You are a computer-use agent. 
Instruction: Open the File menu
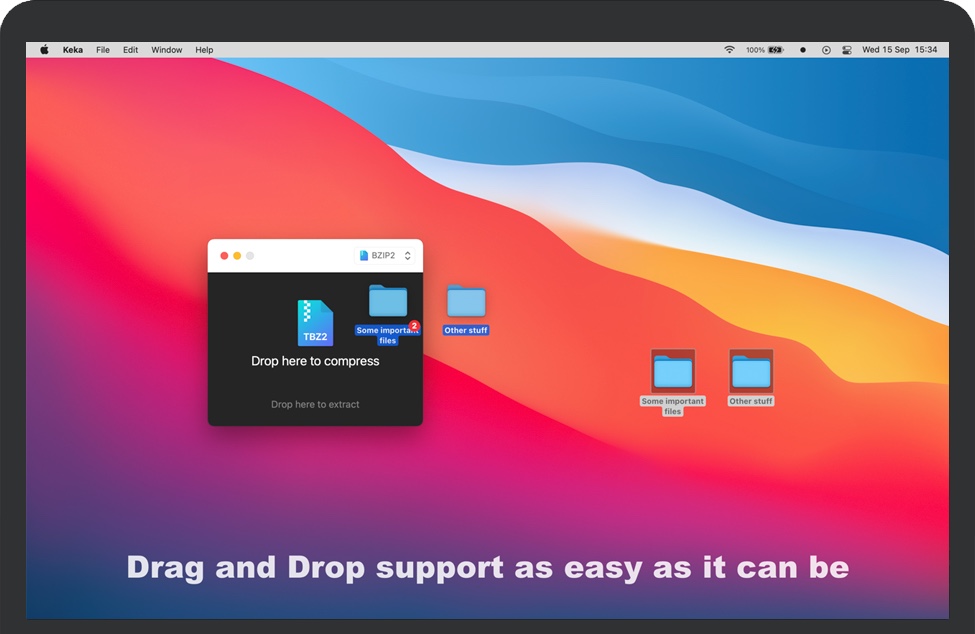click(x=103, y=50)
